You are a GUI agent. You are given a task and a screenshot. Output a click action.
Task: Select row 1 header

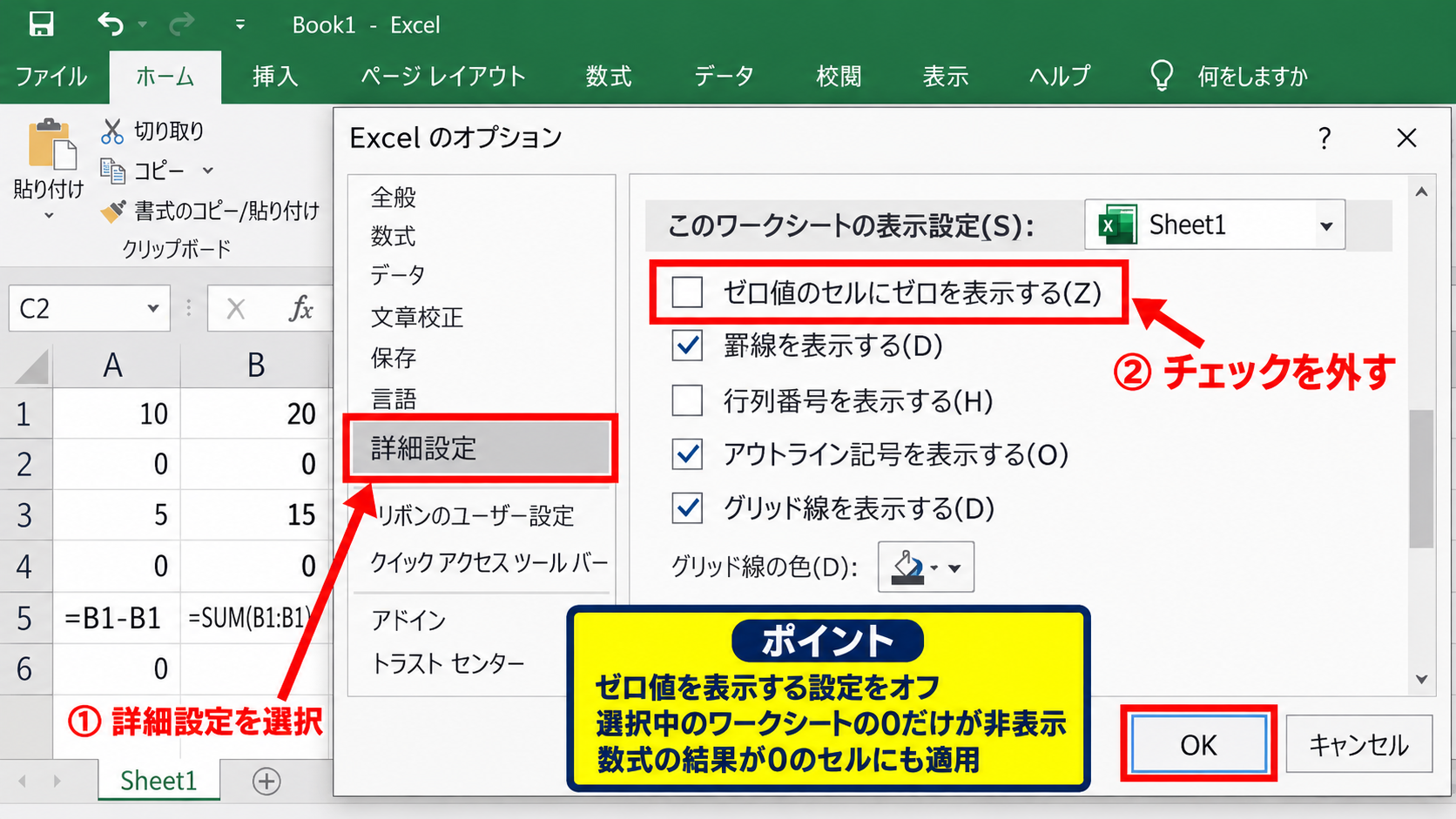click(24, 413)
